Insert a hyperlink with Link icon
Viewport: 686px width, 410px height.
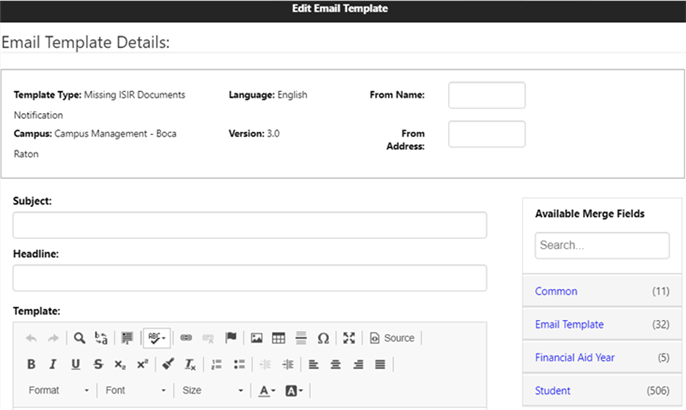point(186,338)
